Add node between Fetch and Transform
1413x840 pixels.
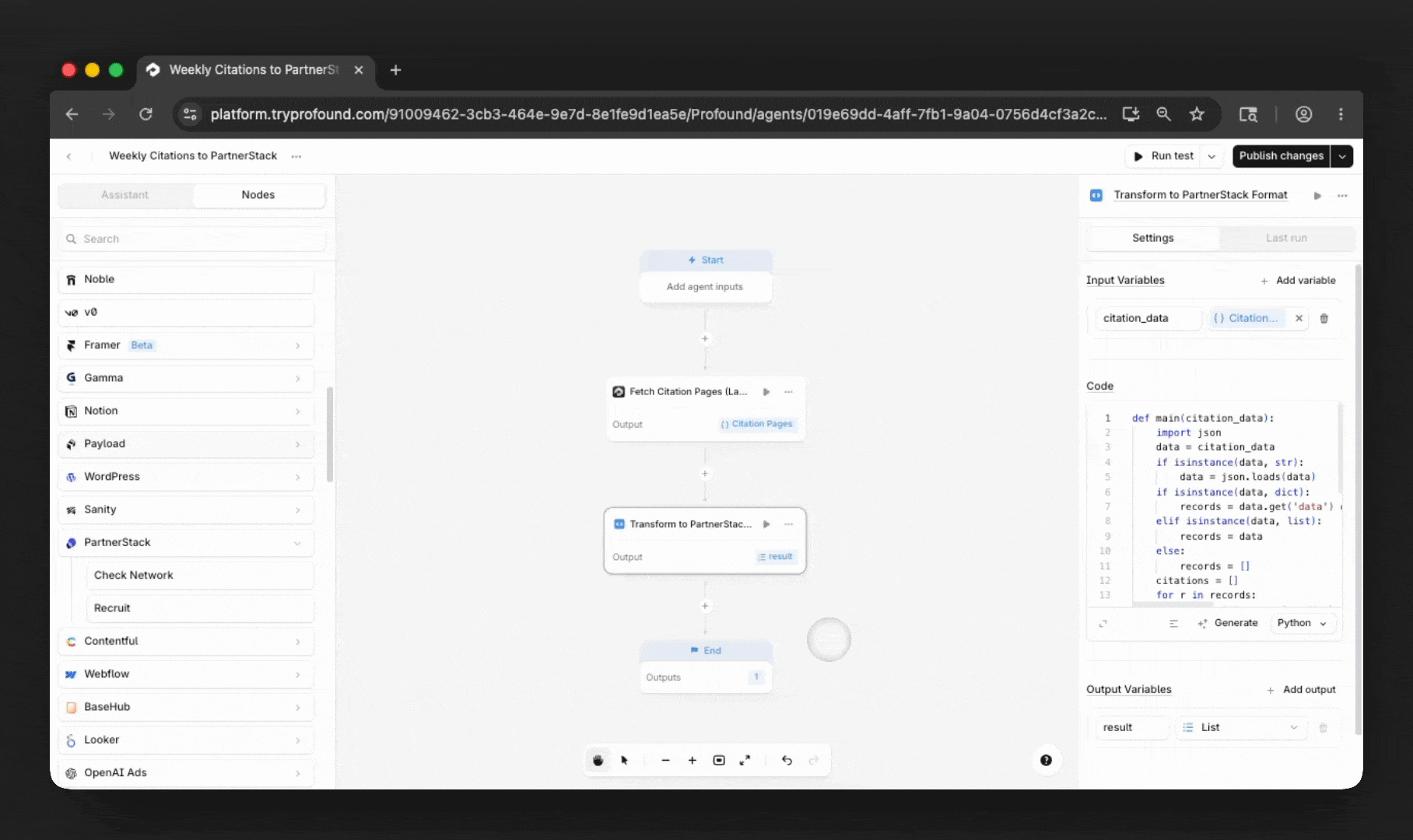pos(705,473)
